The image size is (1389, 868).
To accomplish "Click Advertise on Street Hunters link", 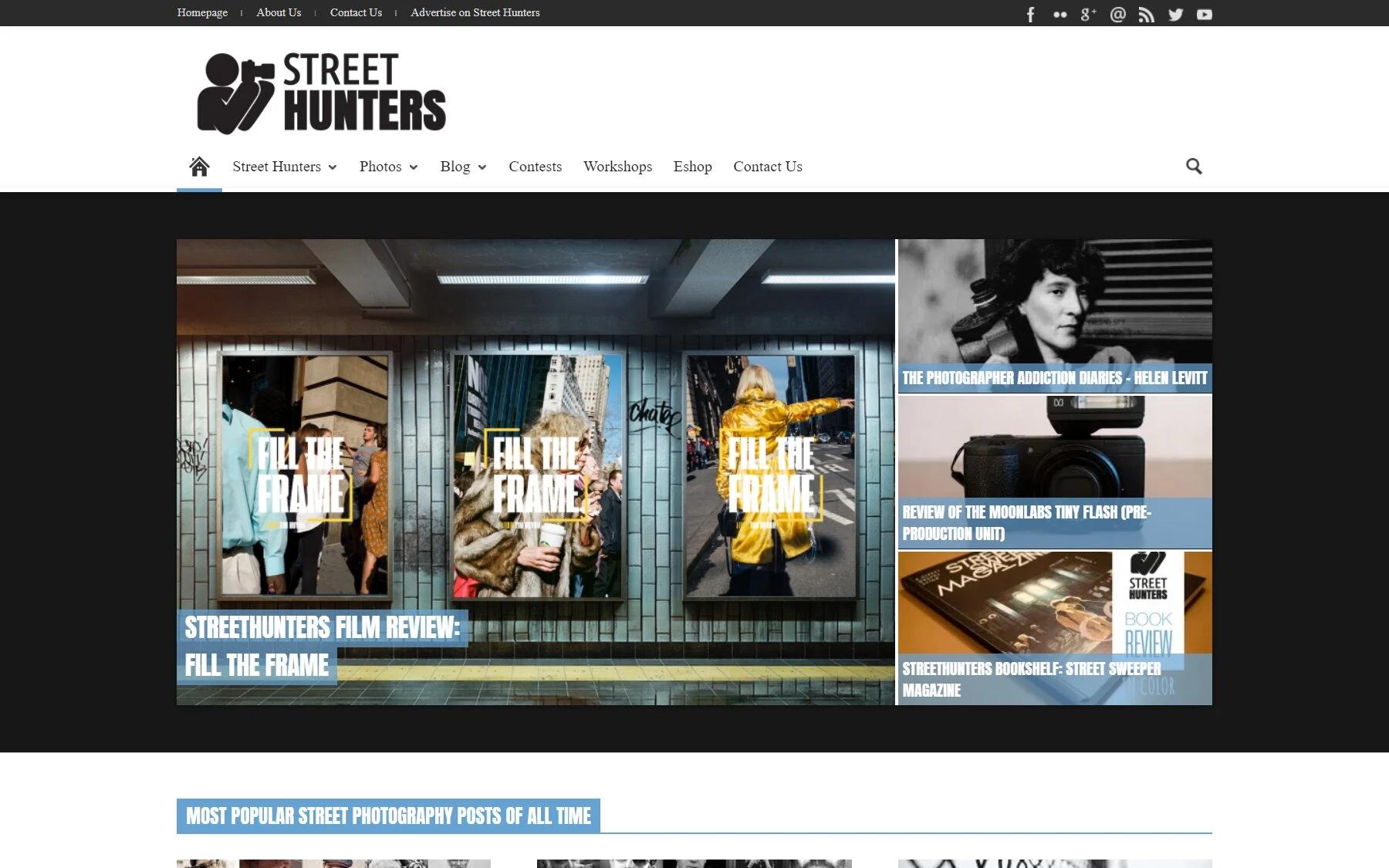I will (475, 12).
